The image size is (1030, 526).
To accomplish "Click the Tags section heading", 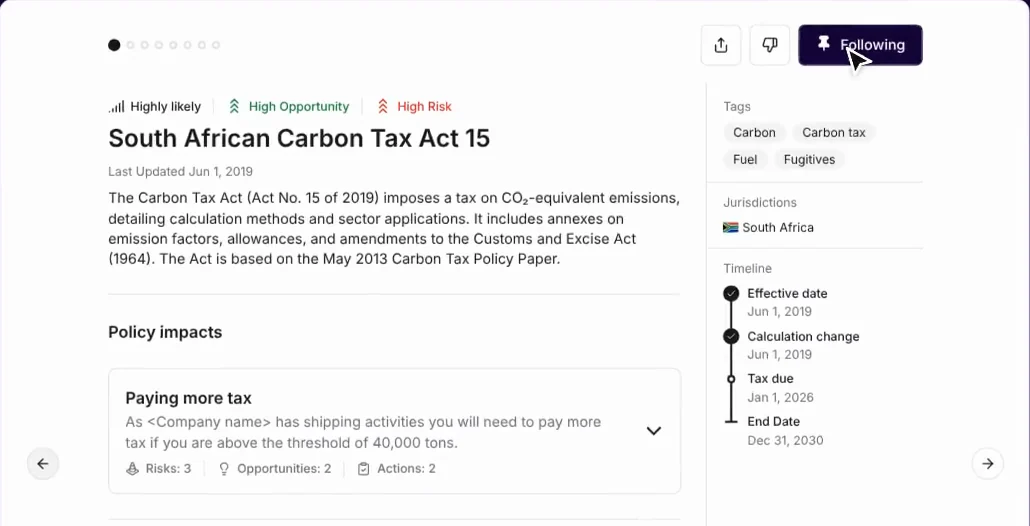I will click(737, 106).
